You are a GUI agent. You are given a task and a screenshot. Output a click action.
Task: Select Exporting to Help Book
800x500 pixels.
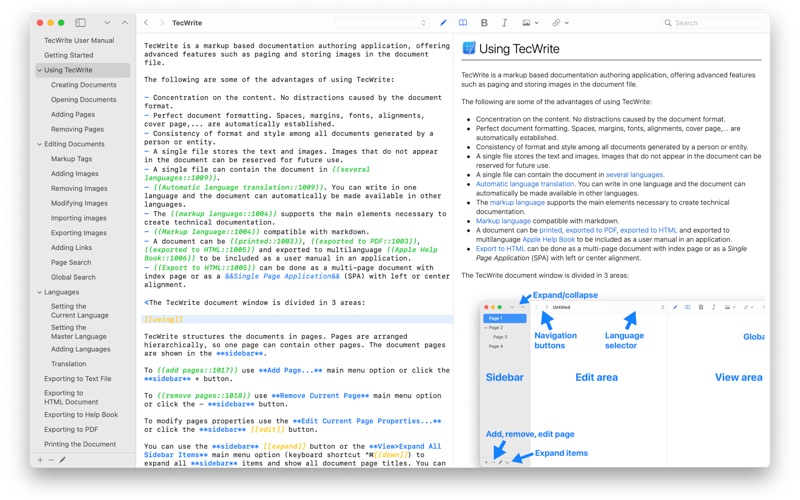click(81, 415)
